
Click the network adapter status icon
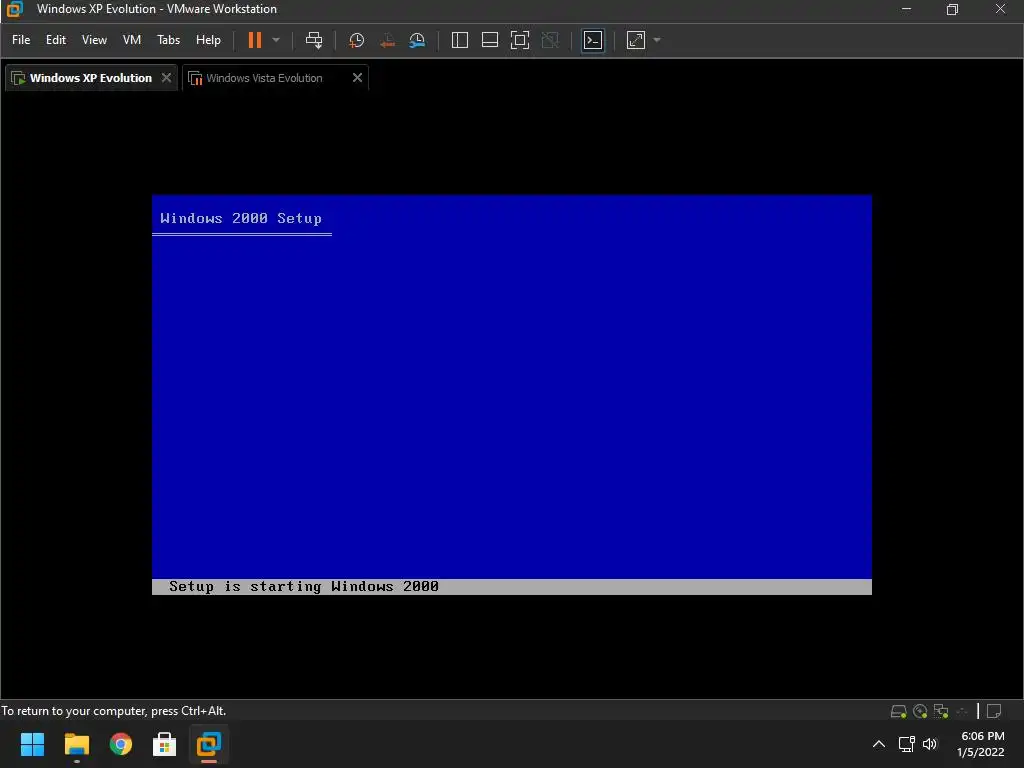pos(941,711)
